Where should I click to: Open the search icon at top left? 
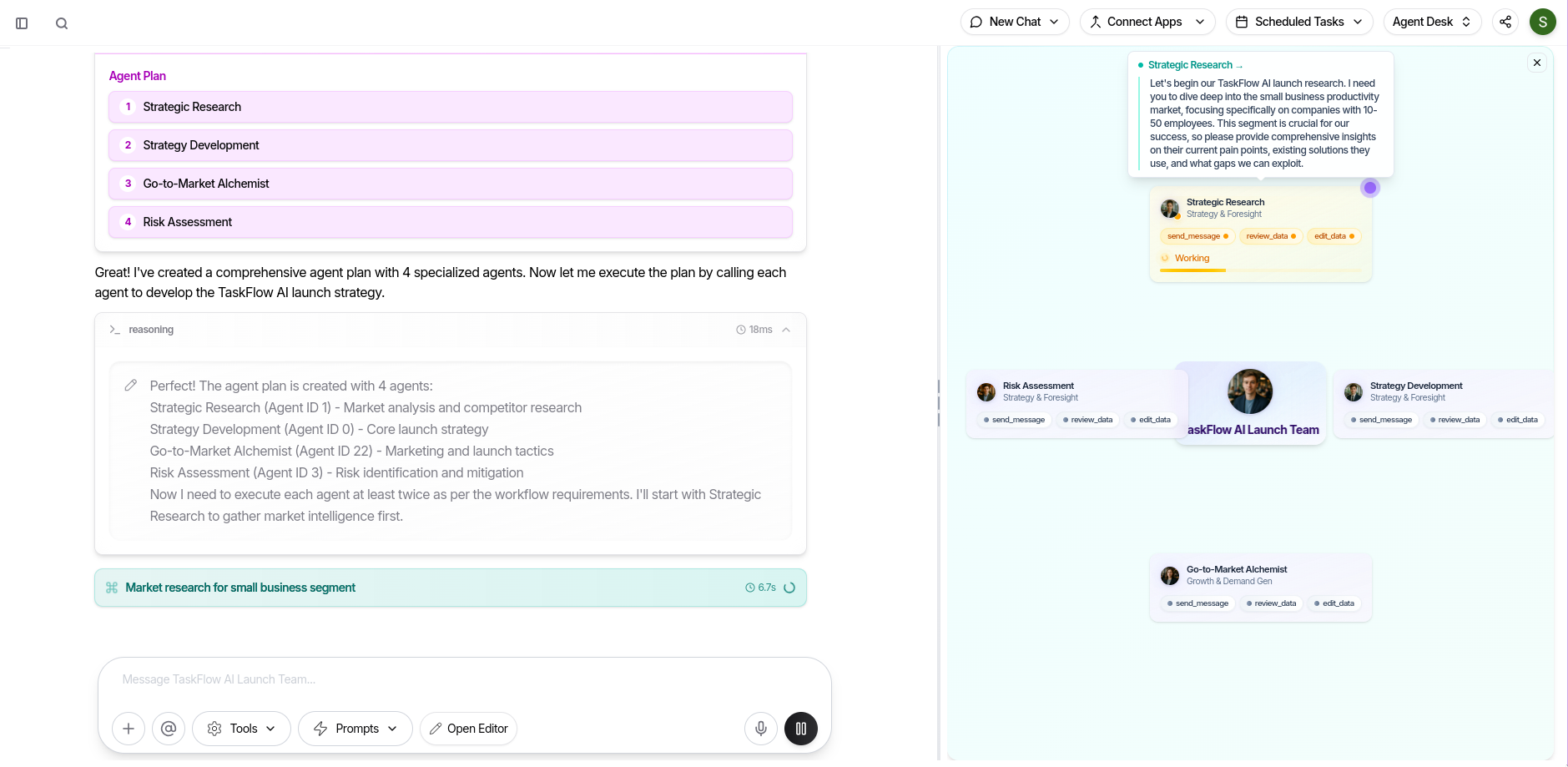(x=62, y=23)
